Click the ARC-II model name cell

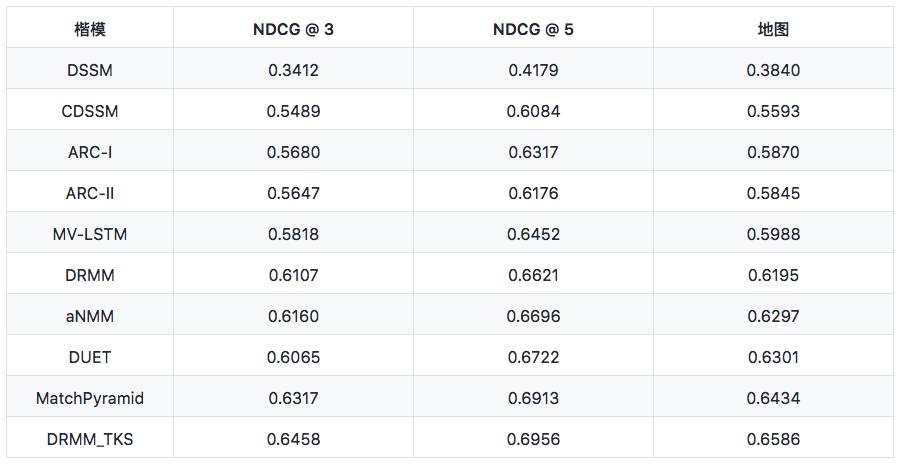tap(90, 193)
